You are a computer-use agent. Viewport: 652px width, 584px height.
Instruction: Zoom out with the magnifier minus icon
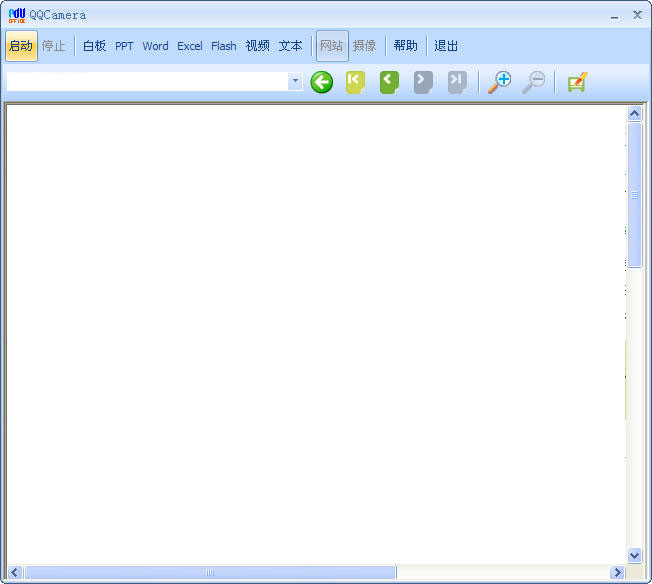tap(534, 82)
